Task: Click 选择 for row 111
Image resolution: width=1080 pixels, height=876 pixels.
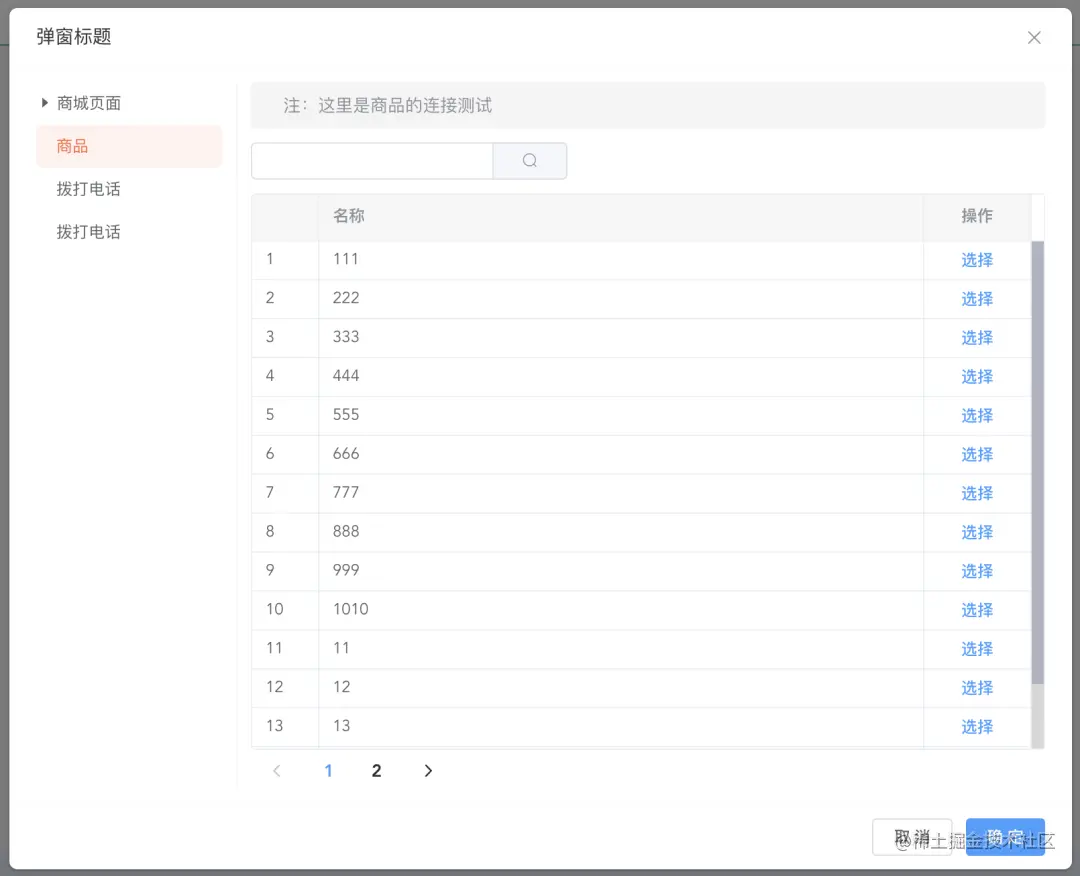Action: click(x=977, y=260)
